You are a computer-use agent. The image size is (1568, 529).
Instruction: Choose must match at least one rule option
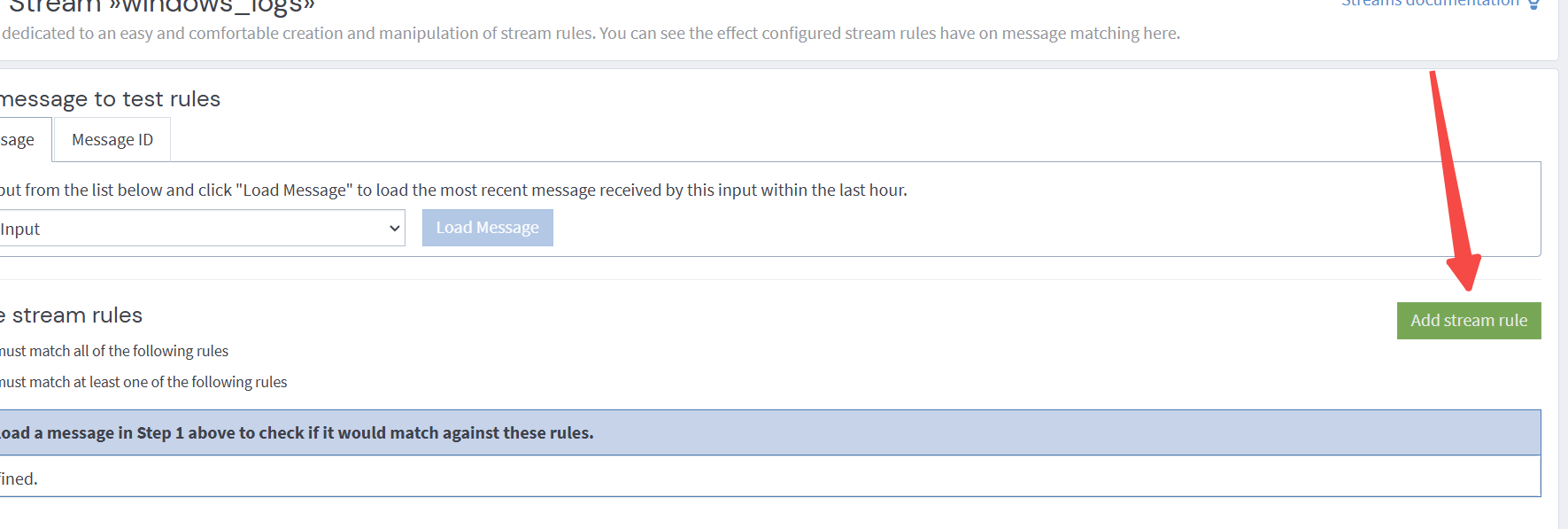click(143, 382)
